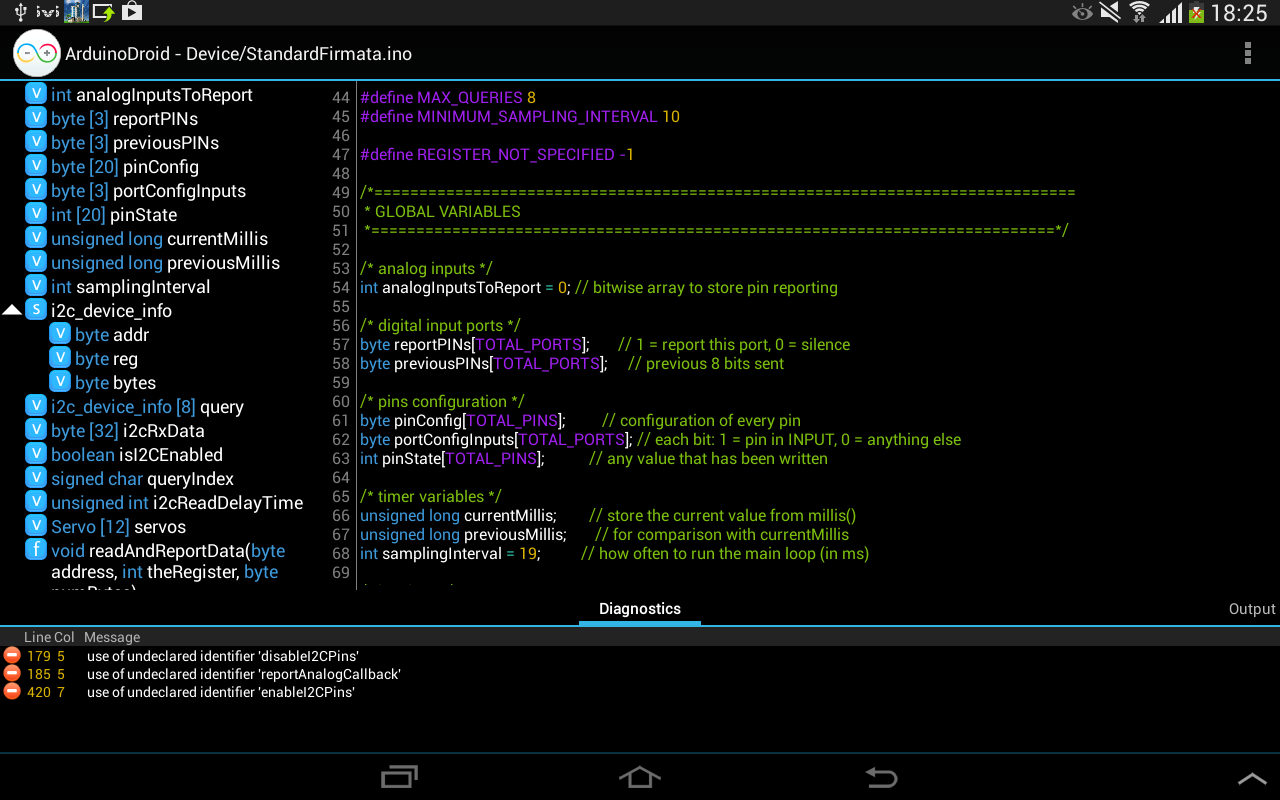Open the overflow menu in the action bar
The width and height of the screenshot is (1280, 800).
coord(1248,53)
